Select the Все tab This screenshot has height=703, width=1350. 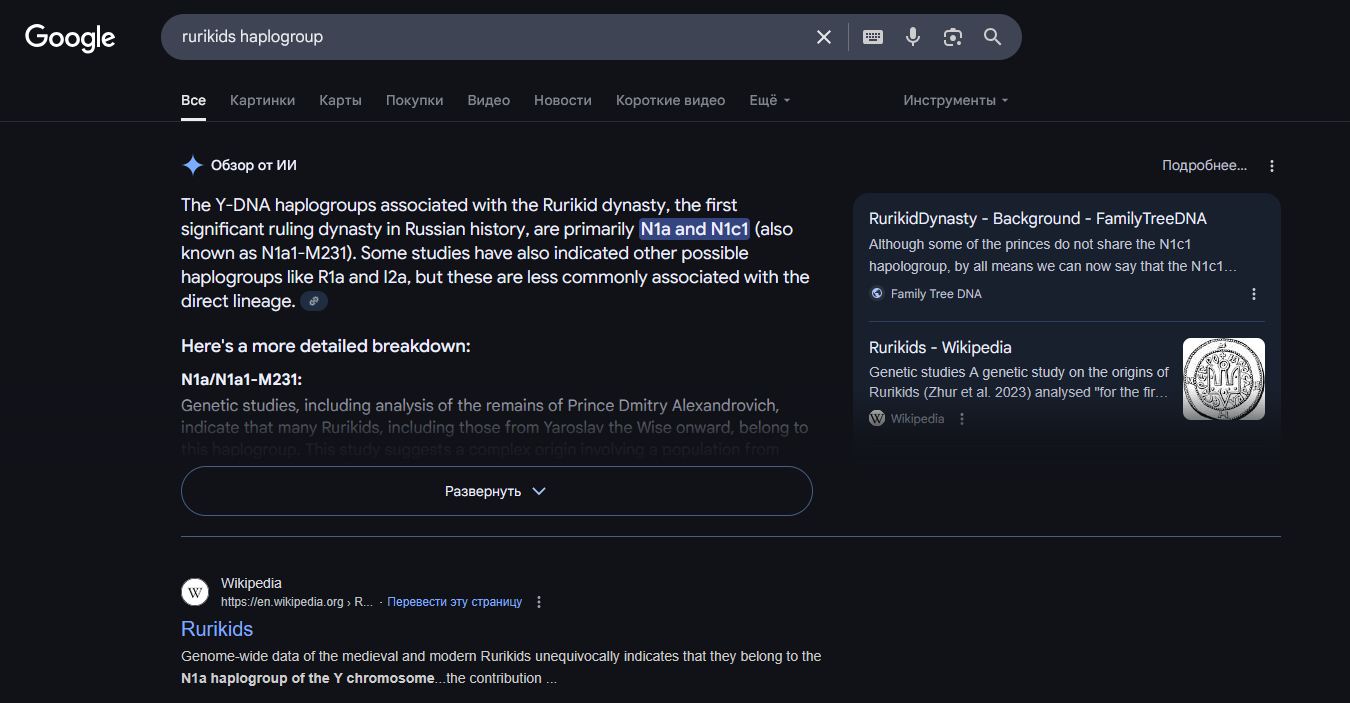pos(194,100)
